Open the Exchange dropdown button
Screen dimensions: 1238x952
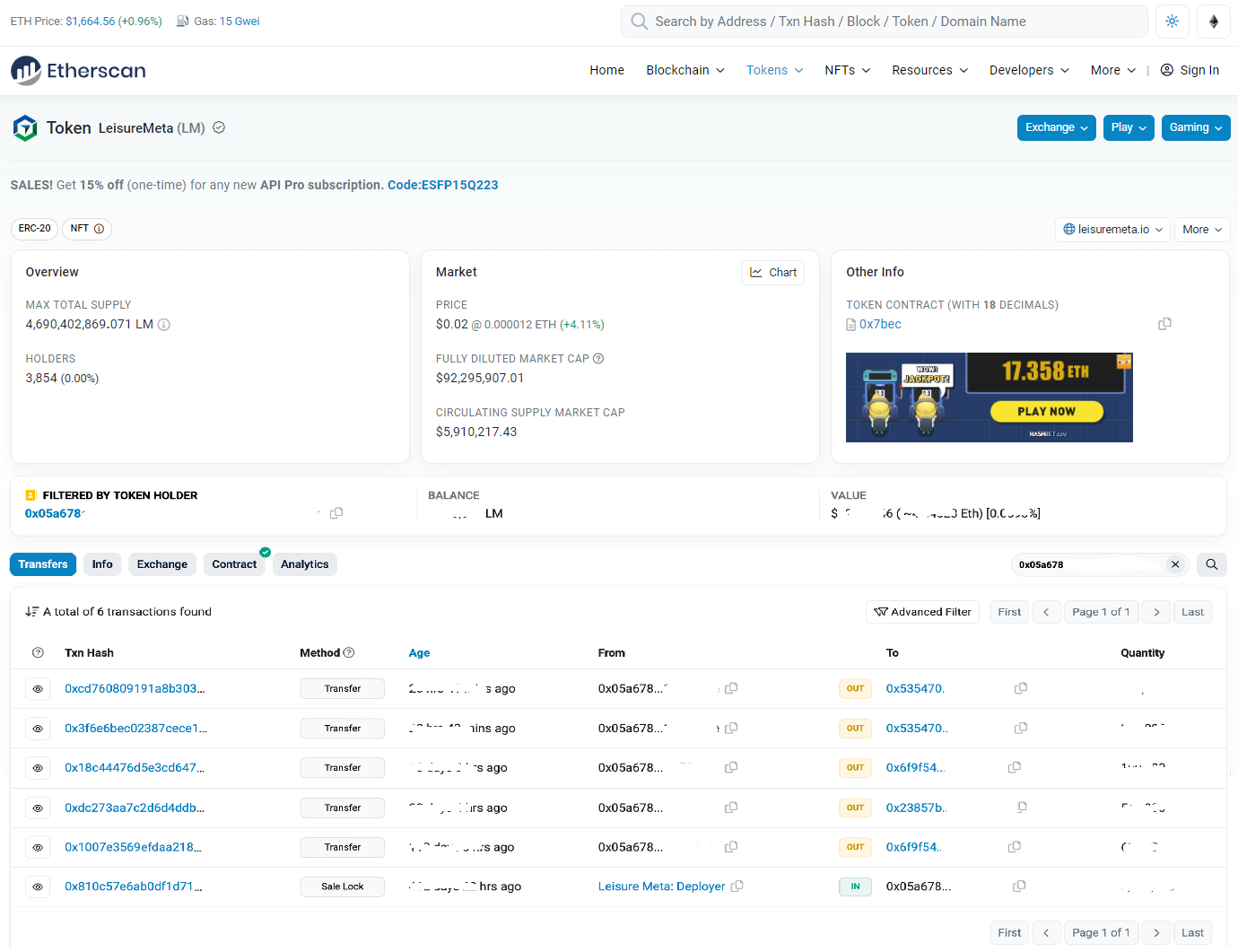tap(1057, 127)
